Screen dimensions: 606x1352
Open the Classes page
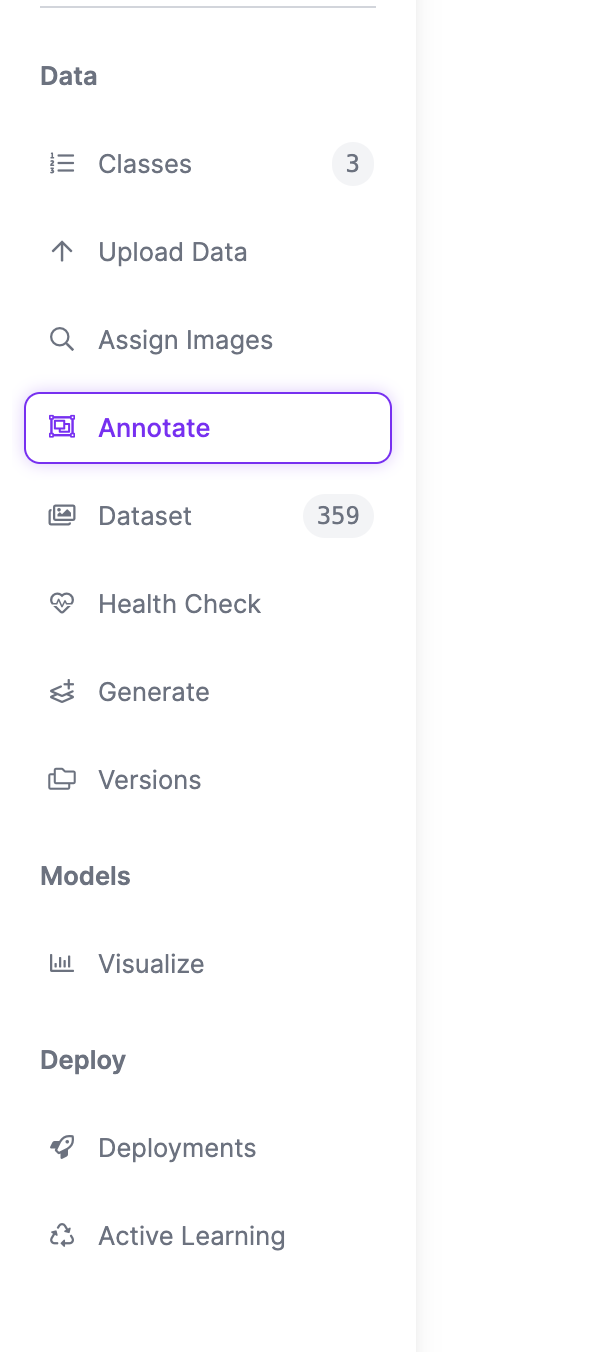144,164
